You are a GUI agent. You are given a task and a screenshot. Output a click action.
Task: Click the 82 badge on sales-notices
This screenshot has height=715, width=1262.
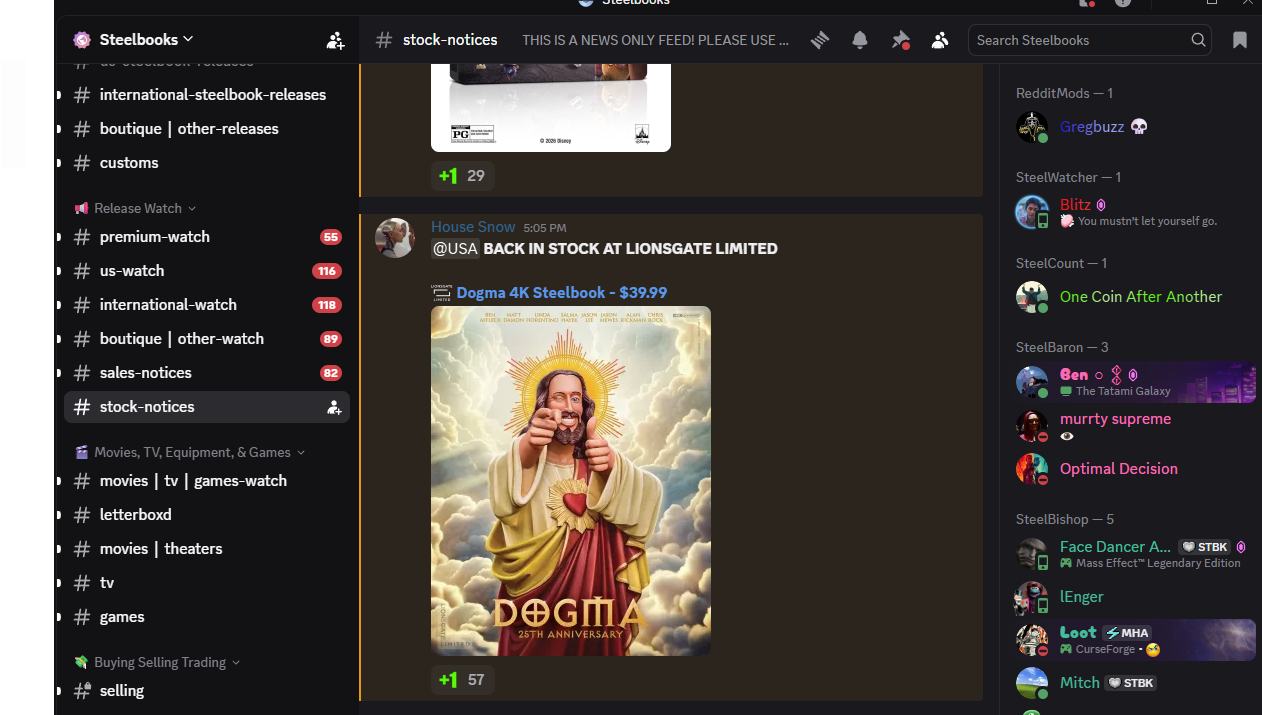[331, 373]
